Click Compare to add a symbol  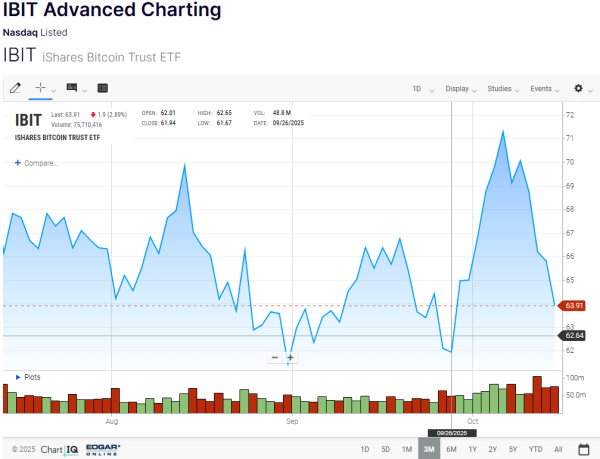(37, 162)
